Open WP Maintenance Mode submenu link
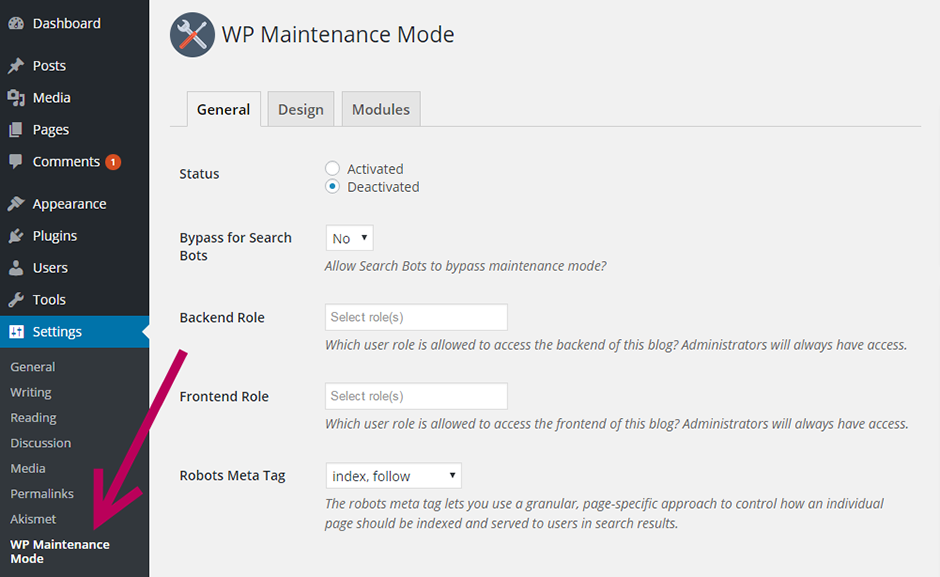The width and height of the screenshot is (940, 577). pos(60,551)
